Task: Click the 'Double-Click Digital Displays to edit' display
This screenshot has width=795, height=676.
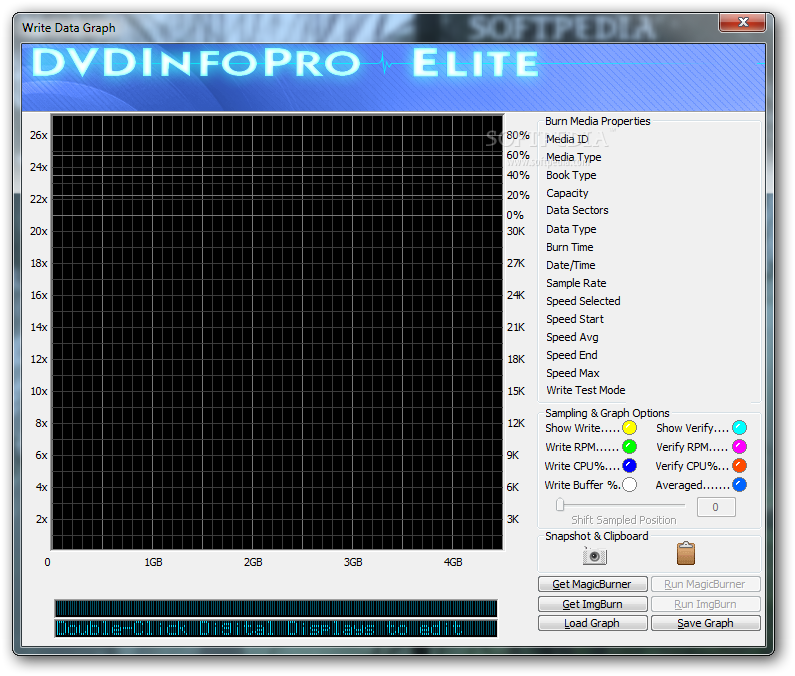Action: point(276,628)
